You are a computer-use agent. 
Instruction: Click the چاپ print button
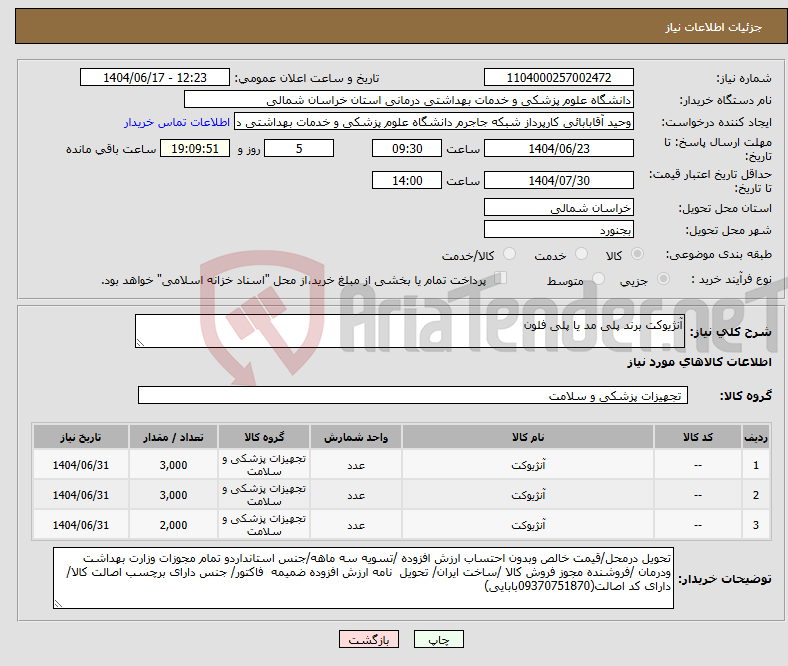tap(438, 639)
